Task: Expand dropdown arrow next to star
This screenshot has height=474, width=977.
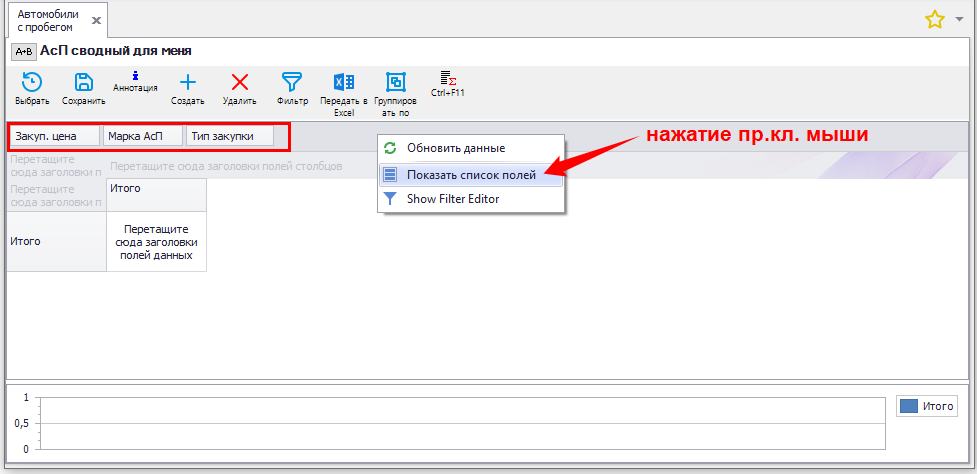Action: click(959, 19)
